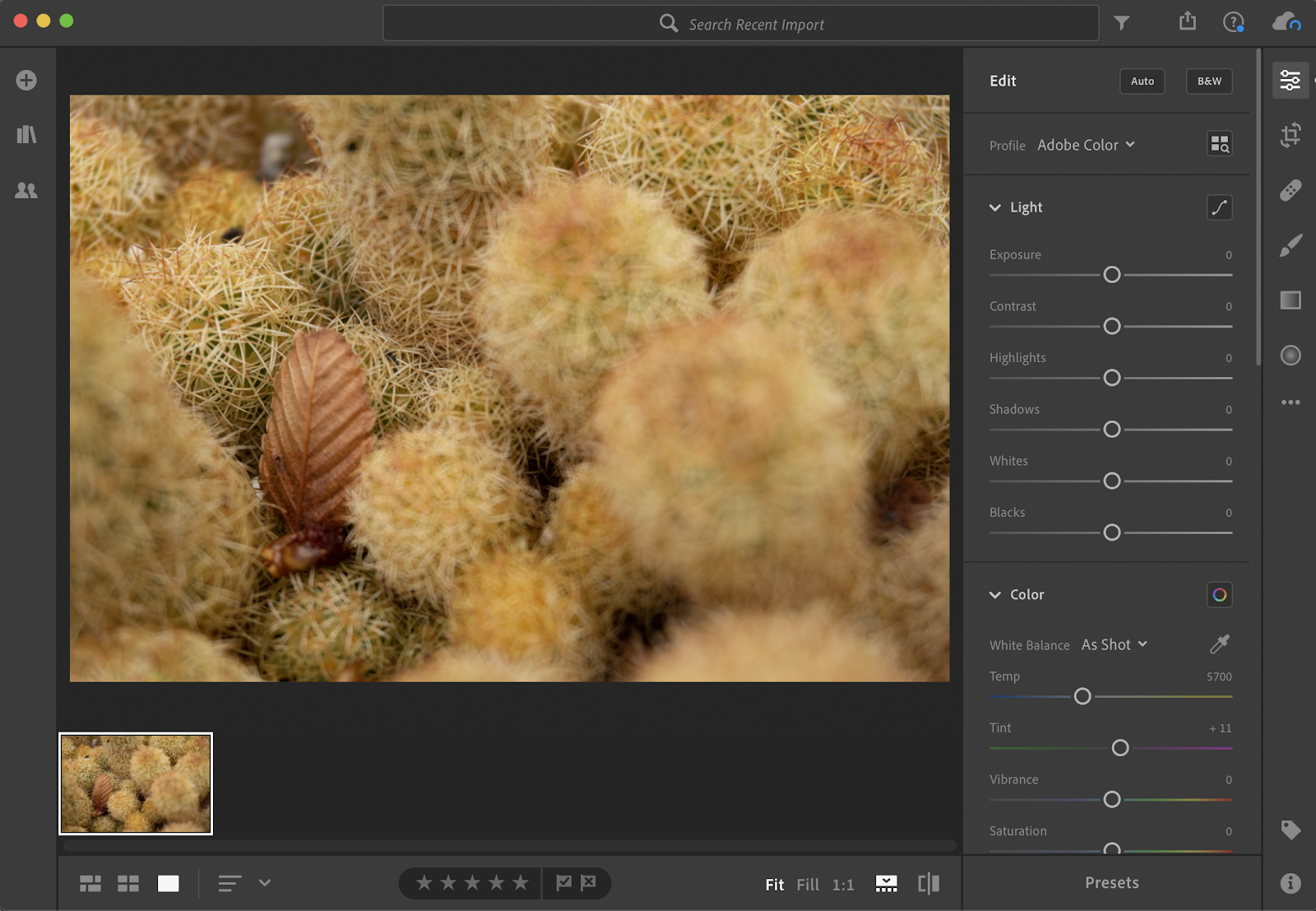Click the Exposure slider handle
This screenshot has width=1316, height=911.
coord(1111,275)
